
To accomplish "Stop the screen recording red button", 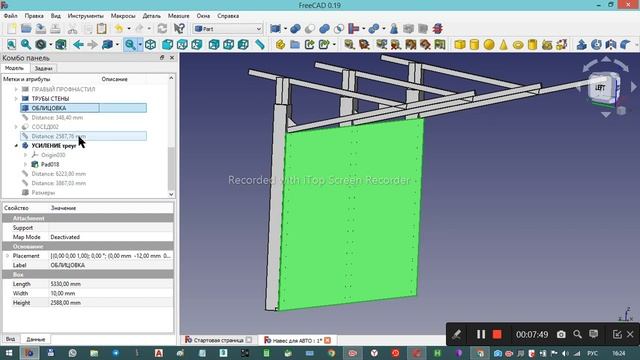I will click(497, 334).
